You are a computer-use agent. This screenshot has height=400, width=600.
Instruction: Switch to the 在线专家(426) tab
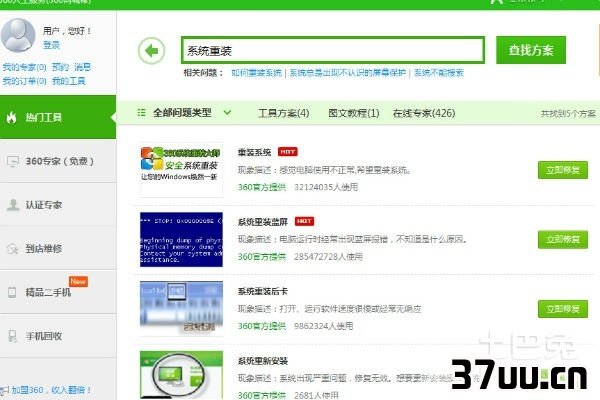(424, 113)
